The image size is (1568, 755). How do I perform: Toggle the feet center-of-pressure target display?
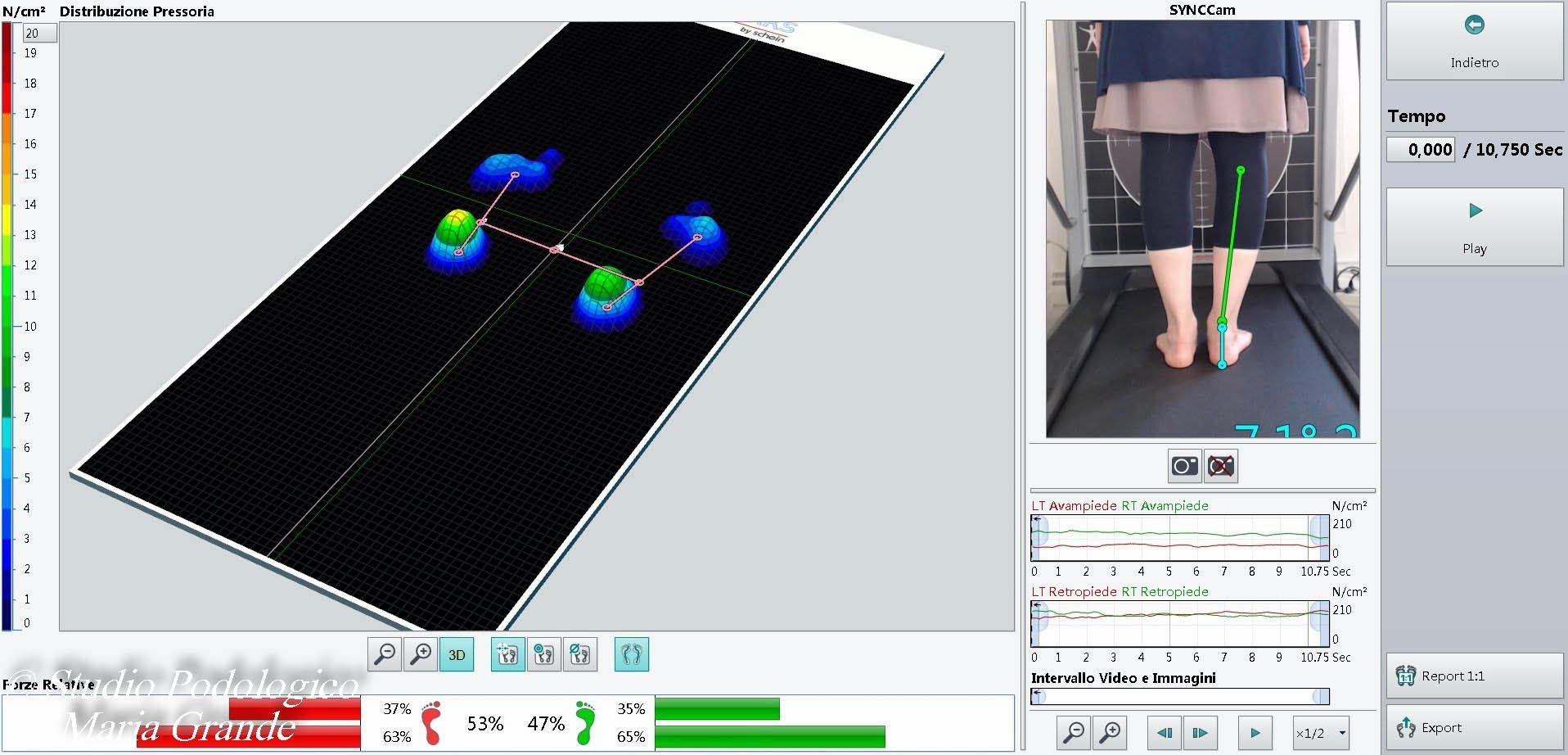[544, 654]
